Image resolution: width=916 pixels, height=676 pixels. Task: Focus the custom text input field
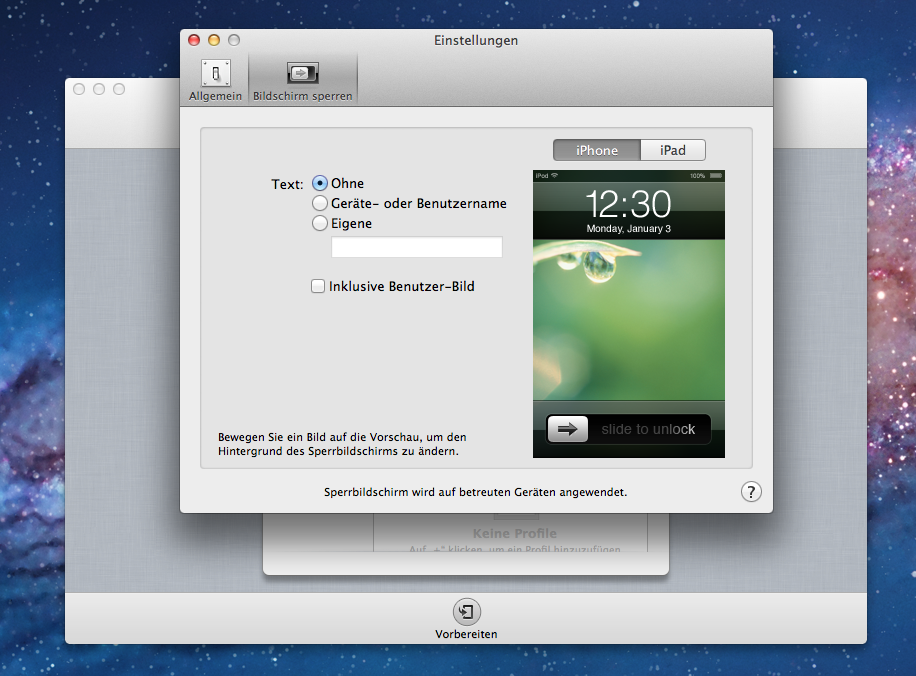tap(417, 247)
